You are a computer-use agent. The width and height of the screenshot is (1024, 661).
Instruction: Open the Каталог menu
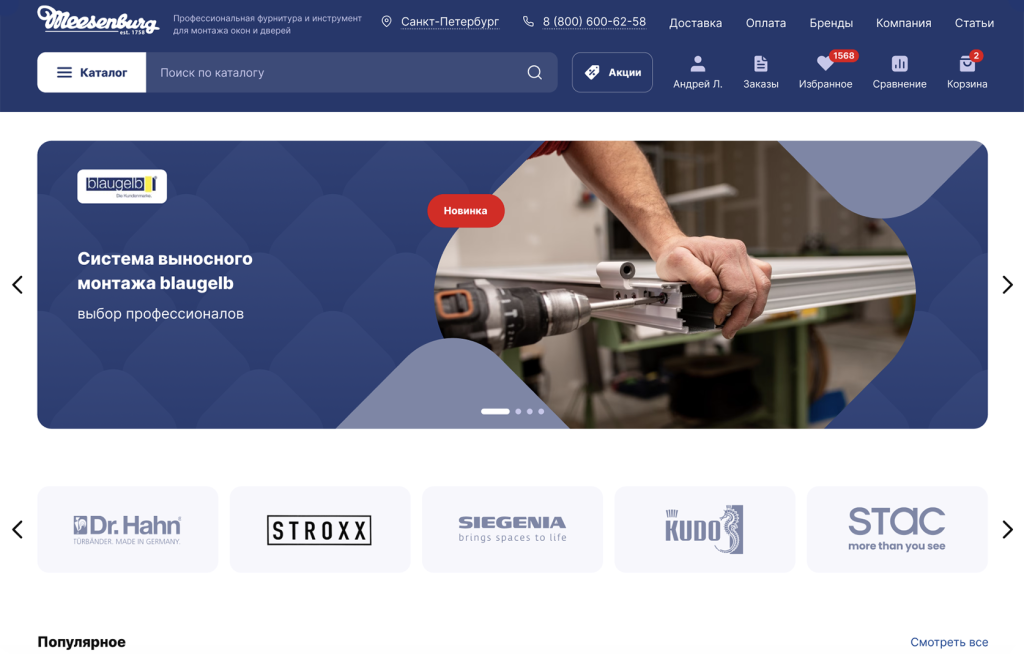[92, 73]
